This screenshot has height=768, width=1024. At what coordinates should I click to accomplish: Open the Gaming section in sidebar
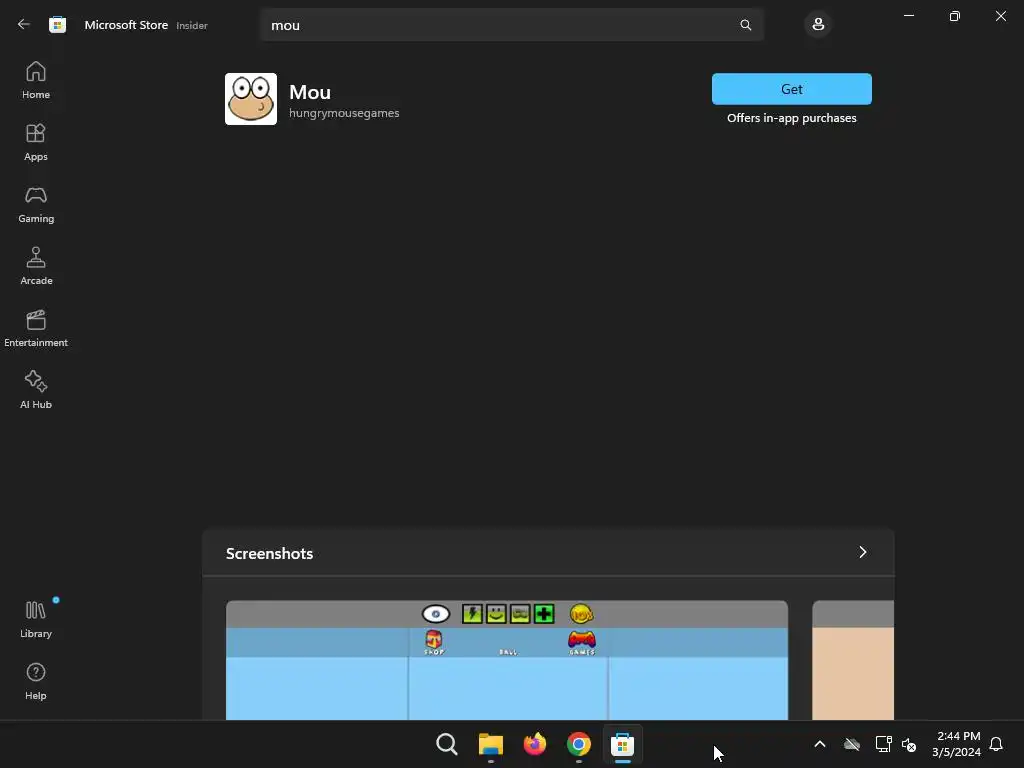(x=36, y=204)
